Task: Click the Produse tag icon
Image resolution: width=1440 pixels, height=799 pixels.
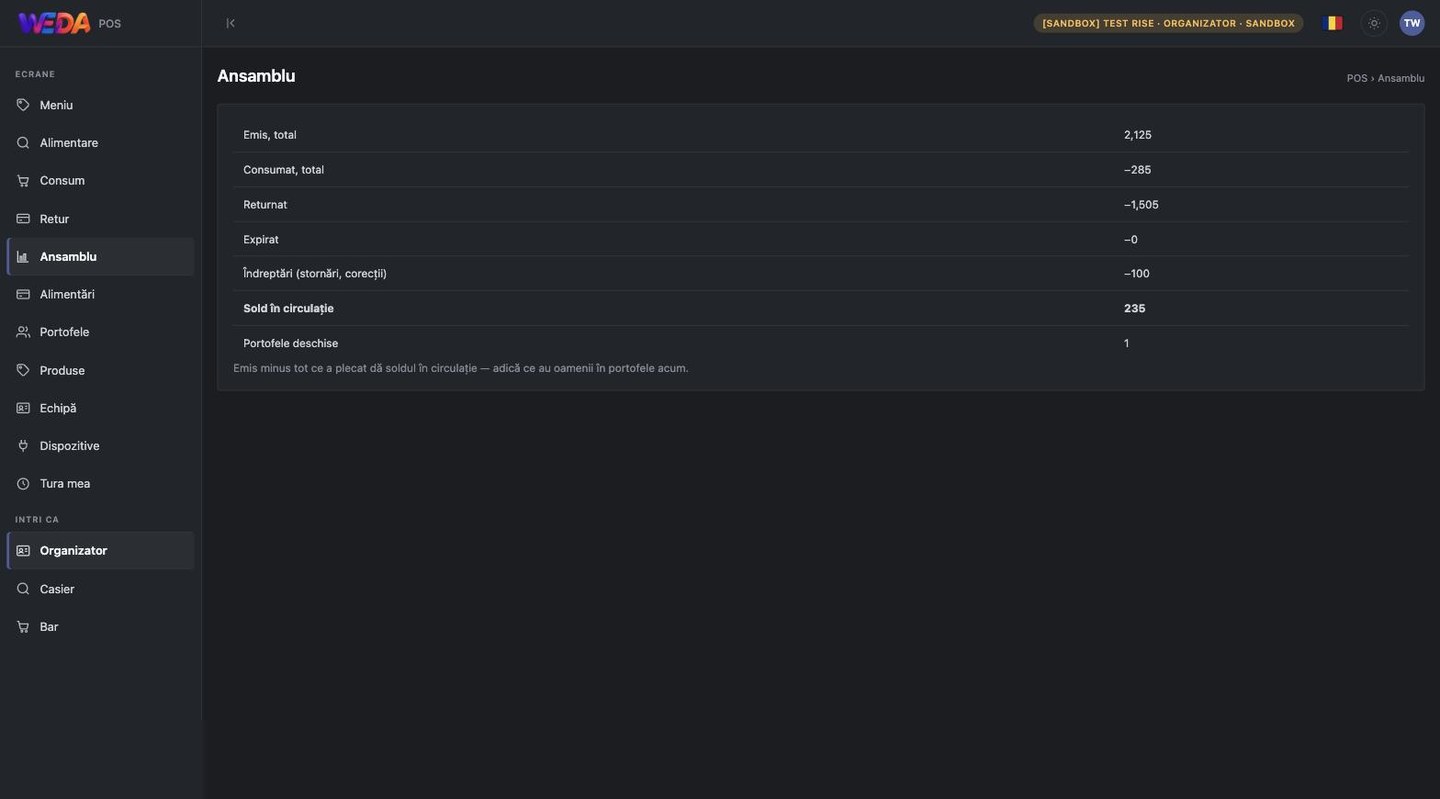Action: [23, 370]
